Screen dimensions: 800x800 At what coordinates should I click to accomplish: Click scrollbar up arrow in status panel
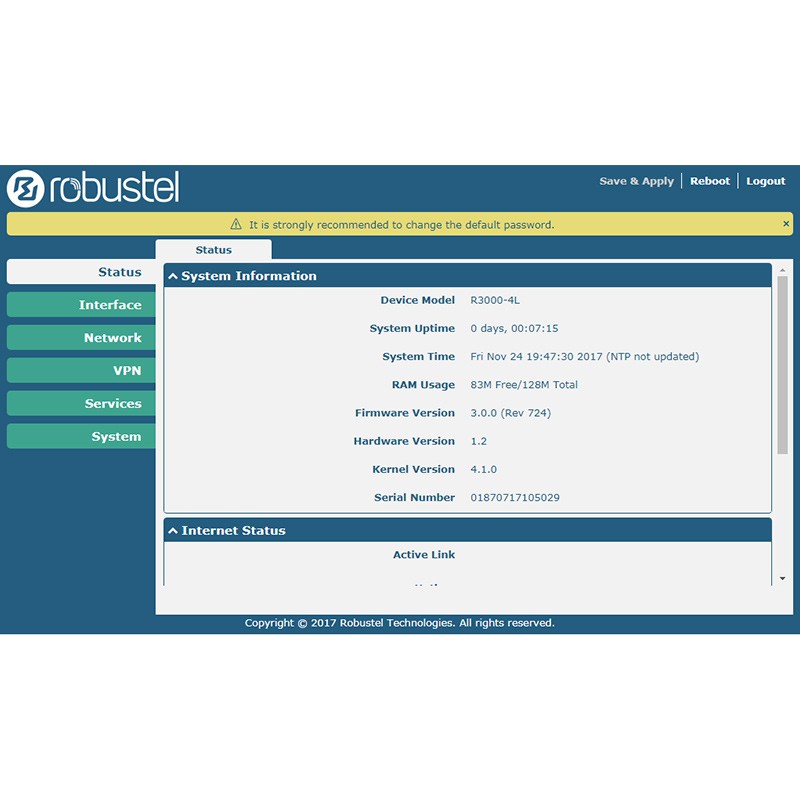coord(782,269)
